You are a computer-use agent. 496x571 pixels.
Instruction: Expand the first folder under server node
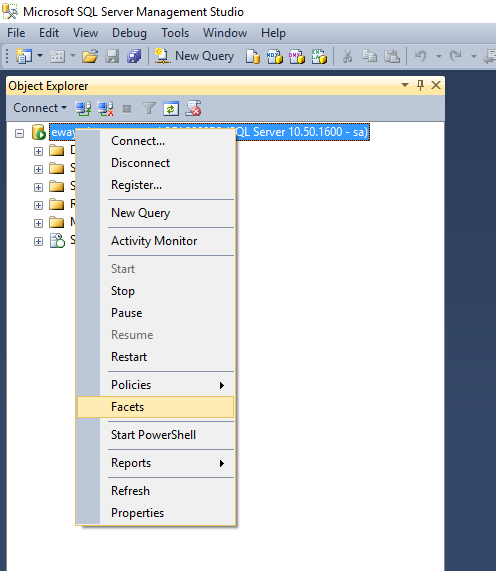coord(38,151)
